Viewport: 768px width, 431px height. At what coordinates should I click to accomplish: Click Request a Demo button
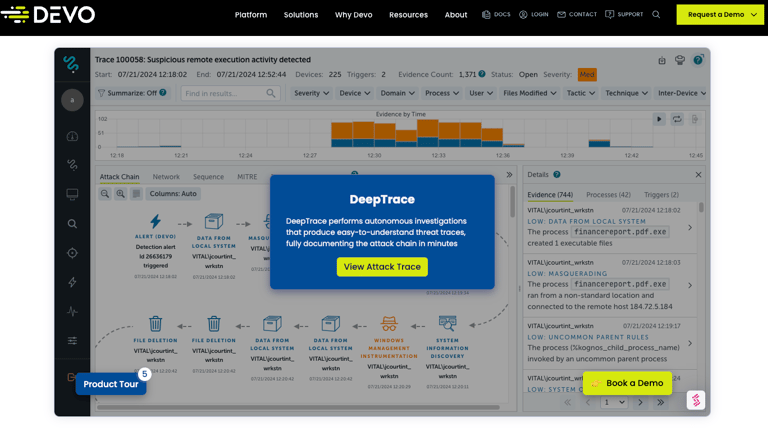720,15
